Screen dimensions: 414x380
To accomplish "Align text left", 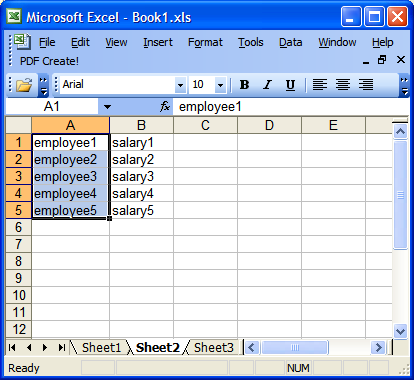I will pyautogui.click(x=320, y=85).
